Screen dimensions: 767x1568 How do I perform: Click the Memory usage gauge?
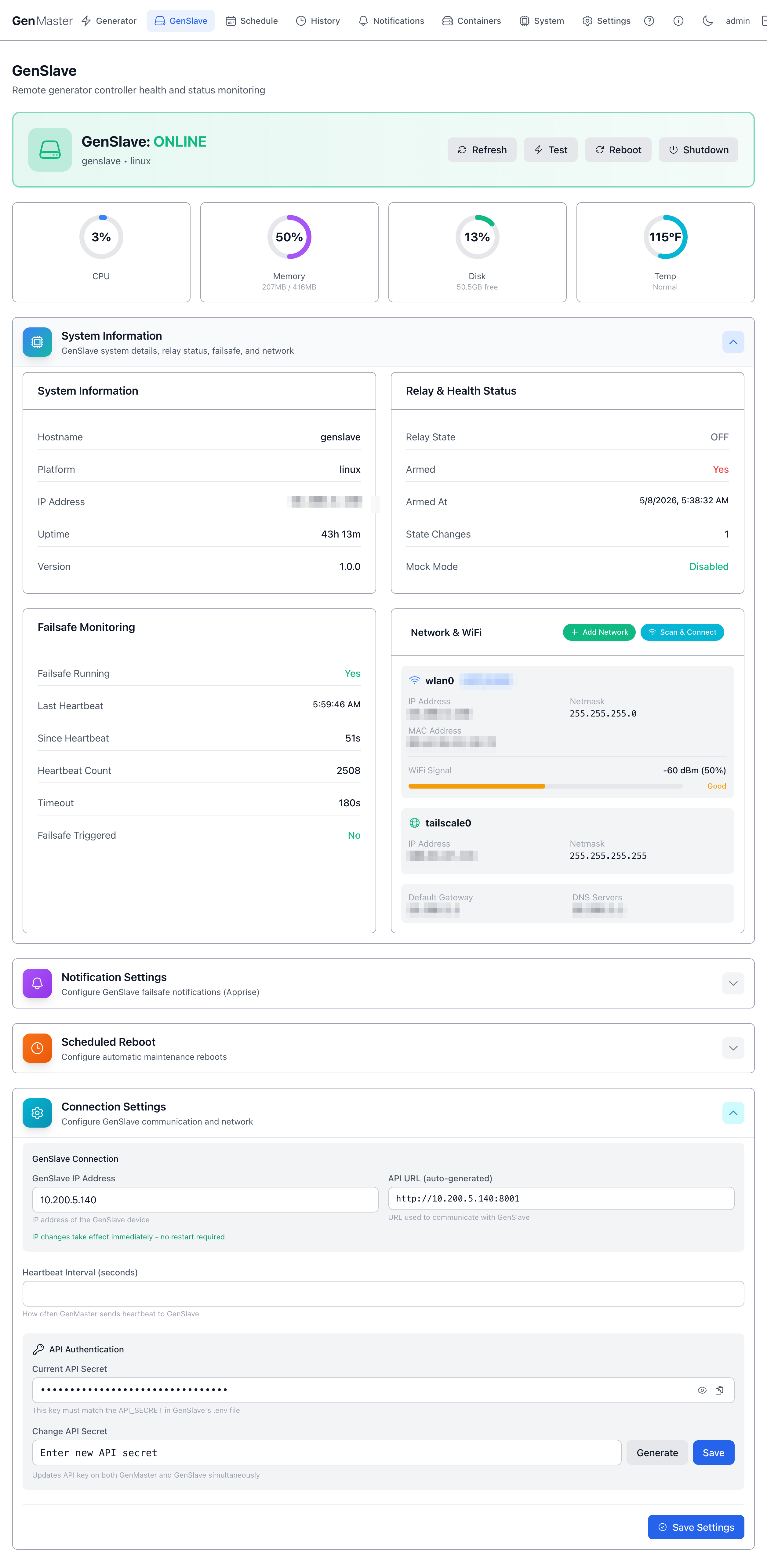tap(289, 237)
